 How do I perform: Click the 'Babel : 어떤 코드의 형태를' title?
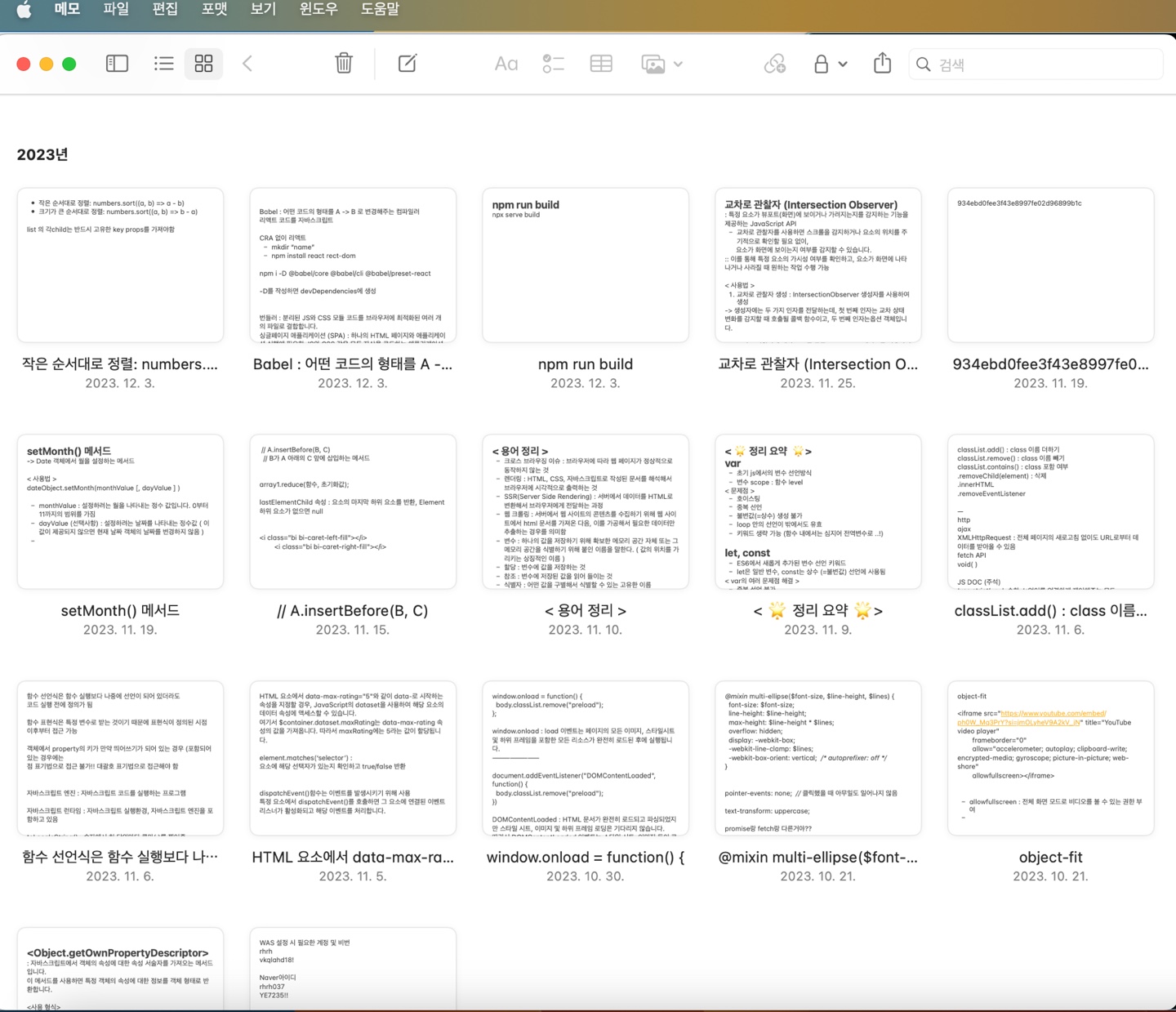point(353,364)
